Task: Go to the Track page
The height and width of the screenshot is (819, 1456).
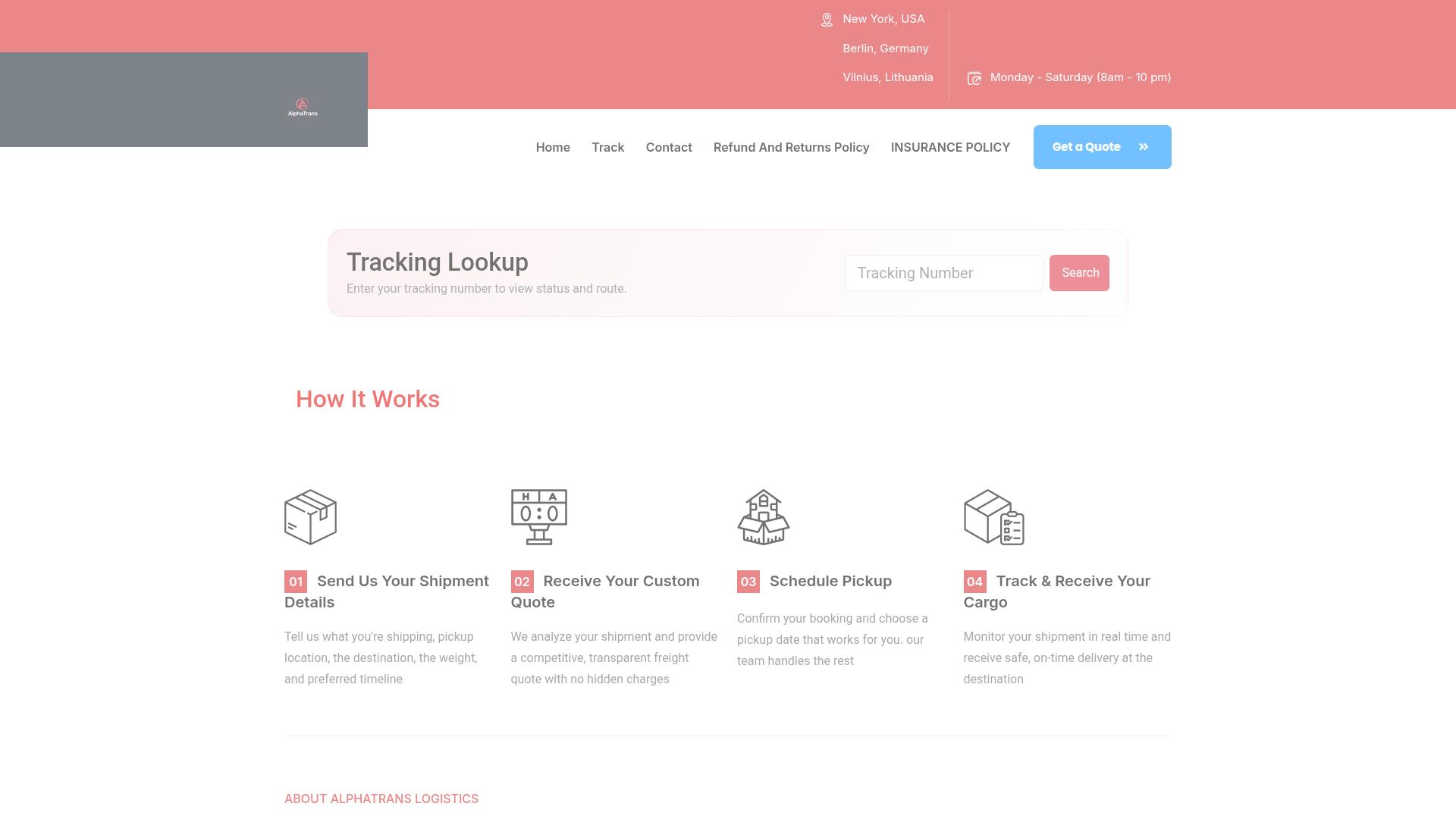Action: tap(608, 147)
